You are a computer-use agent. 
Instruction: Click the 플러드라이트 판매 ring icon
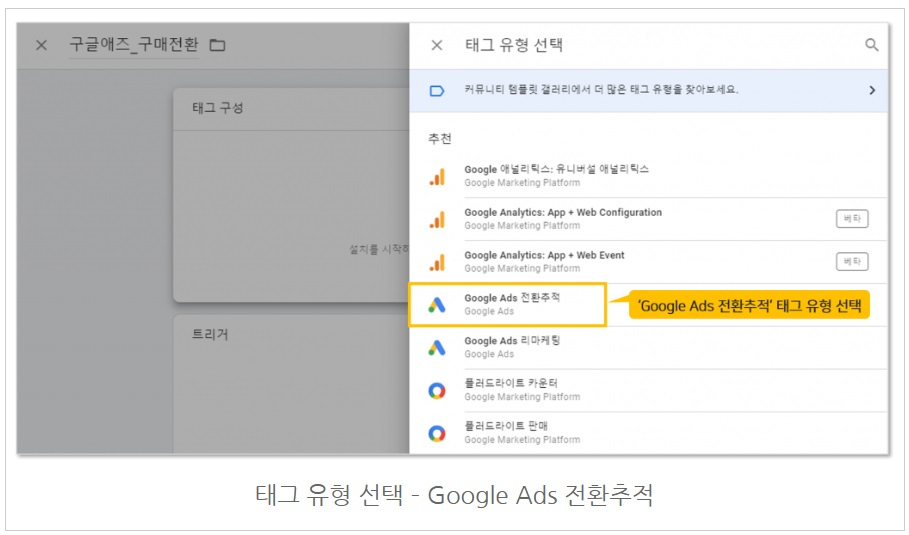coord(437,434)
